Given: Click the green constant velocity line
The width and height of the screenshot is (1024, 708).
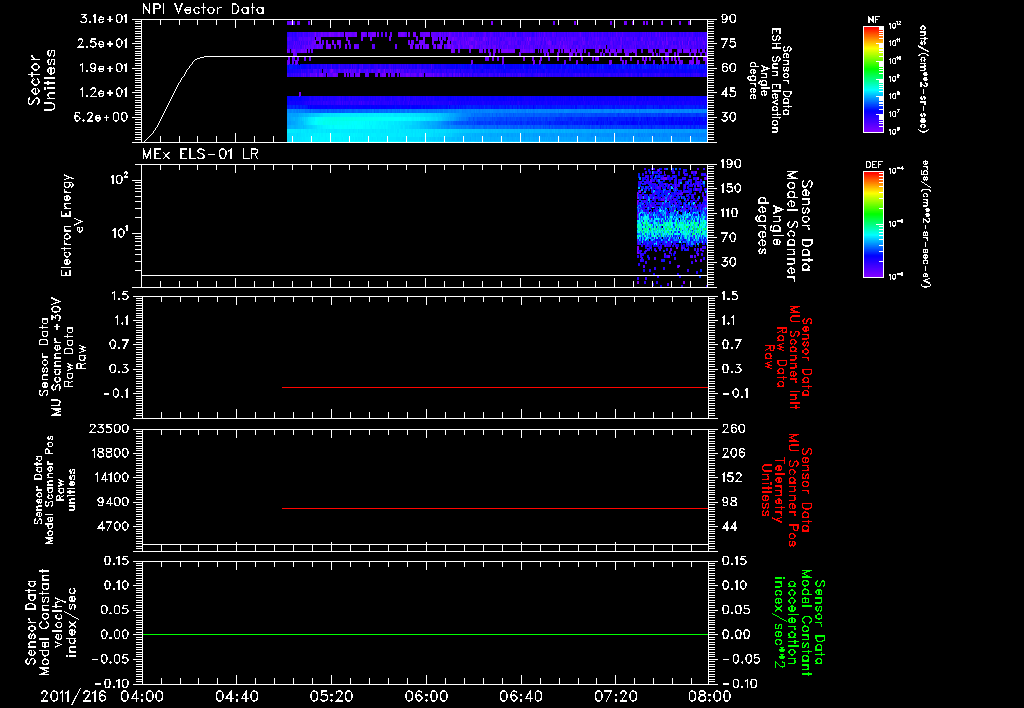Looking at the screenshot, I should [424, 634].
